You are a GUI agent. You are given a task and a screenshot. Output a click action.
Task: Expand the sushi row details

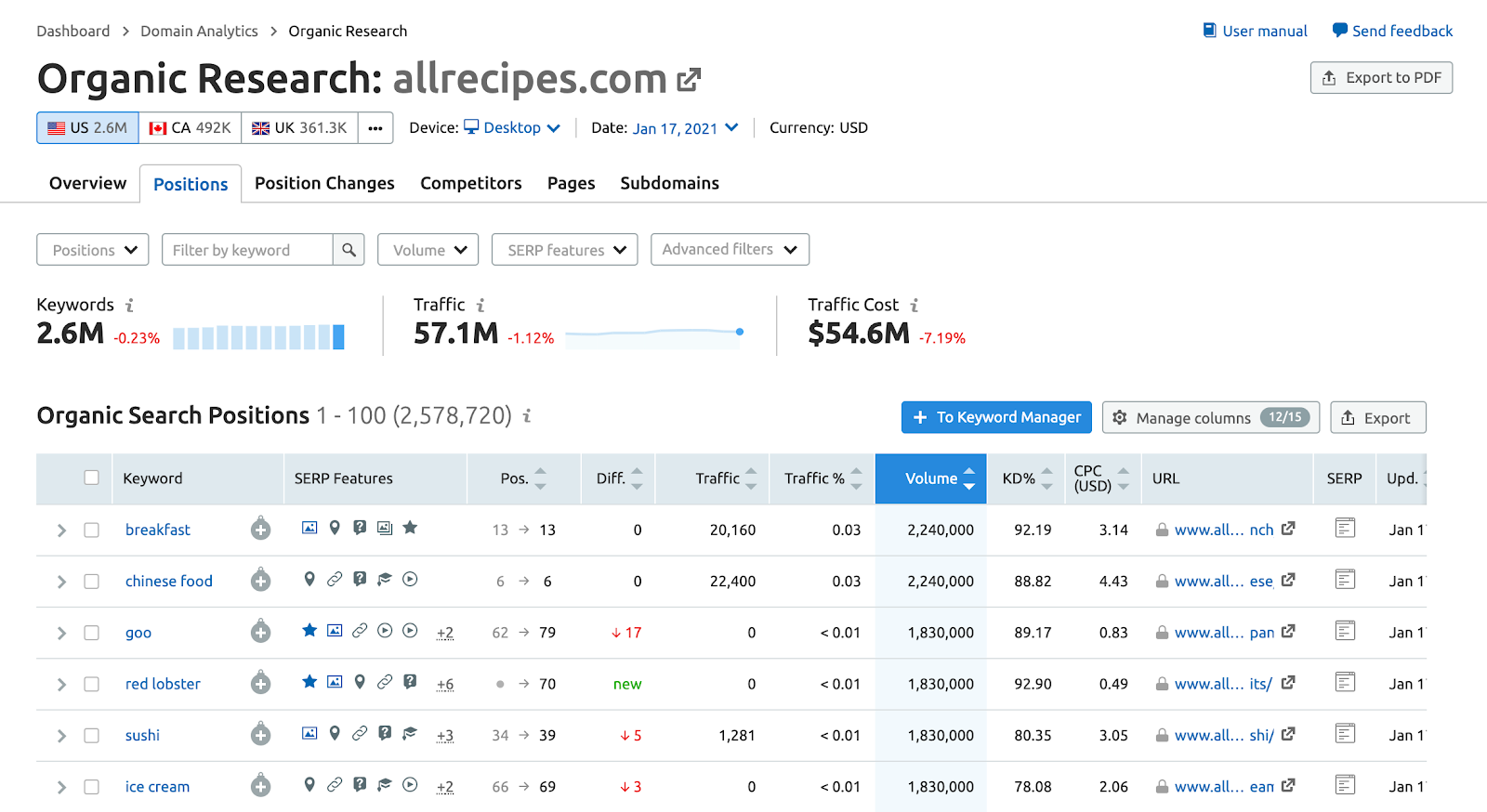pyautogui.click(x=61, y=736)
